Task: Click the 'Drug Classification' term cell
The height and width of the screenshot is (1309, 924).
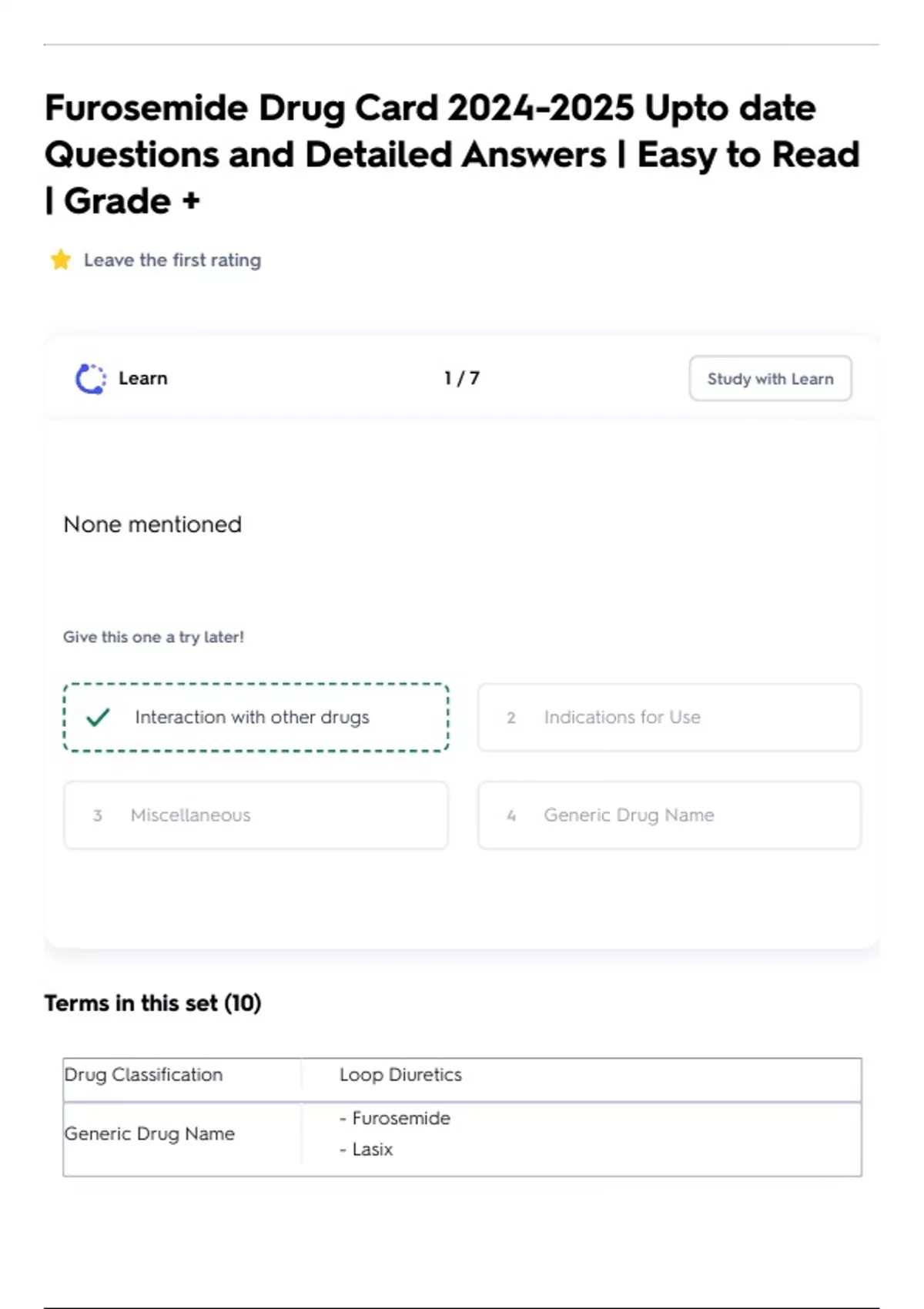Action: [144, 1075]
